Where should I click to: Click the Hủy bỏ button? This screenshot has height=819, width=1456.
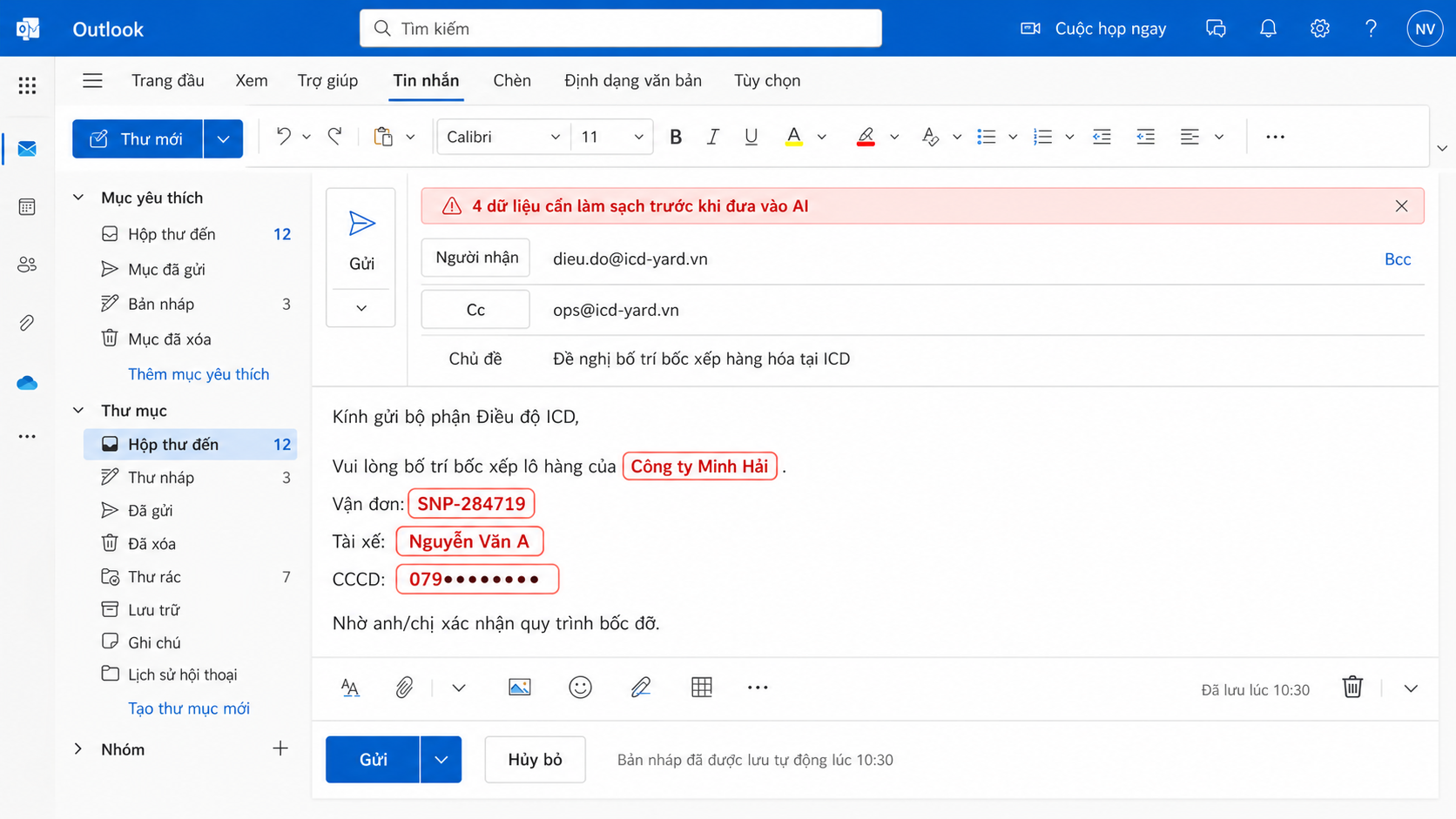click(x=535, y=760)
